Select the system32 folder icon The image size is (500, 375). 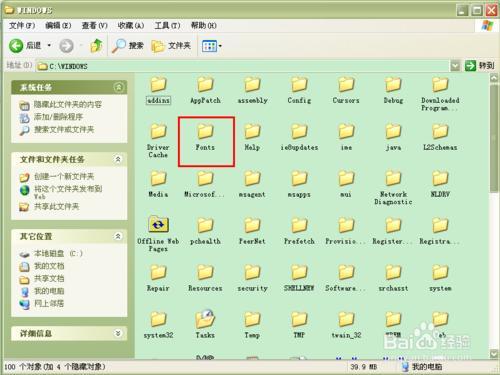pyautogui.click(x=158, y=319)
